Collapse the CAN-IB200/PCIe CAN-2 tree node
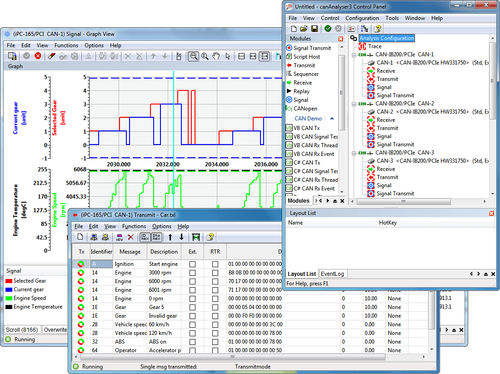 point(354,104)
